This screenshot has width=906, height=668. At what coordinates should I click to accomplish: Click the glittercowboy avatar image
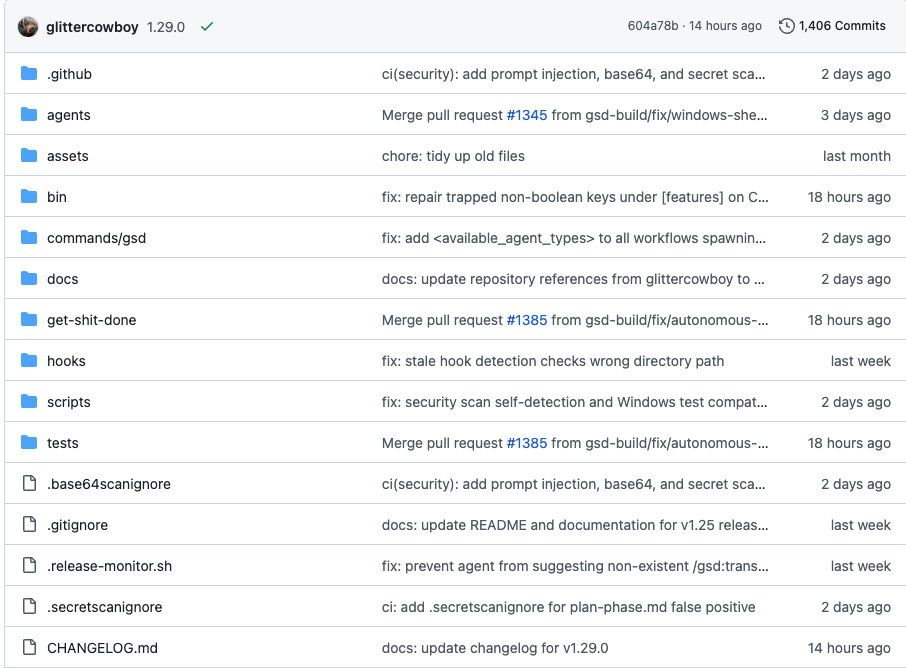click(28, 27)
